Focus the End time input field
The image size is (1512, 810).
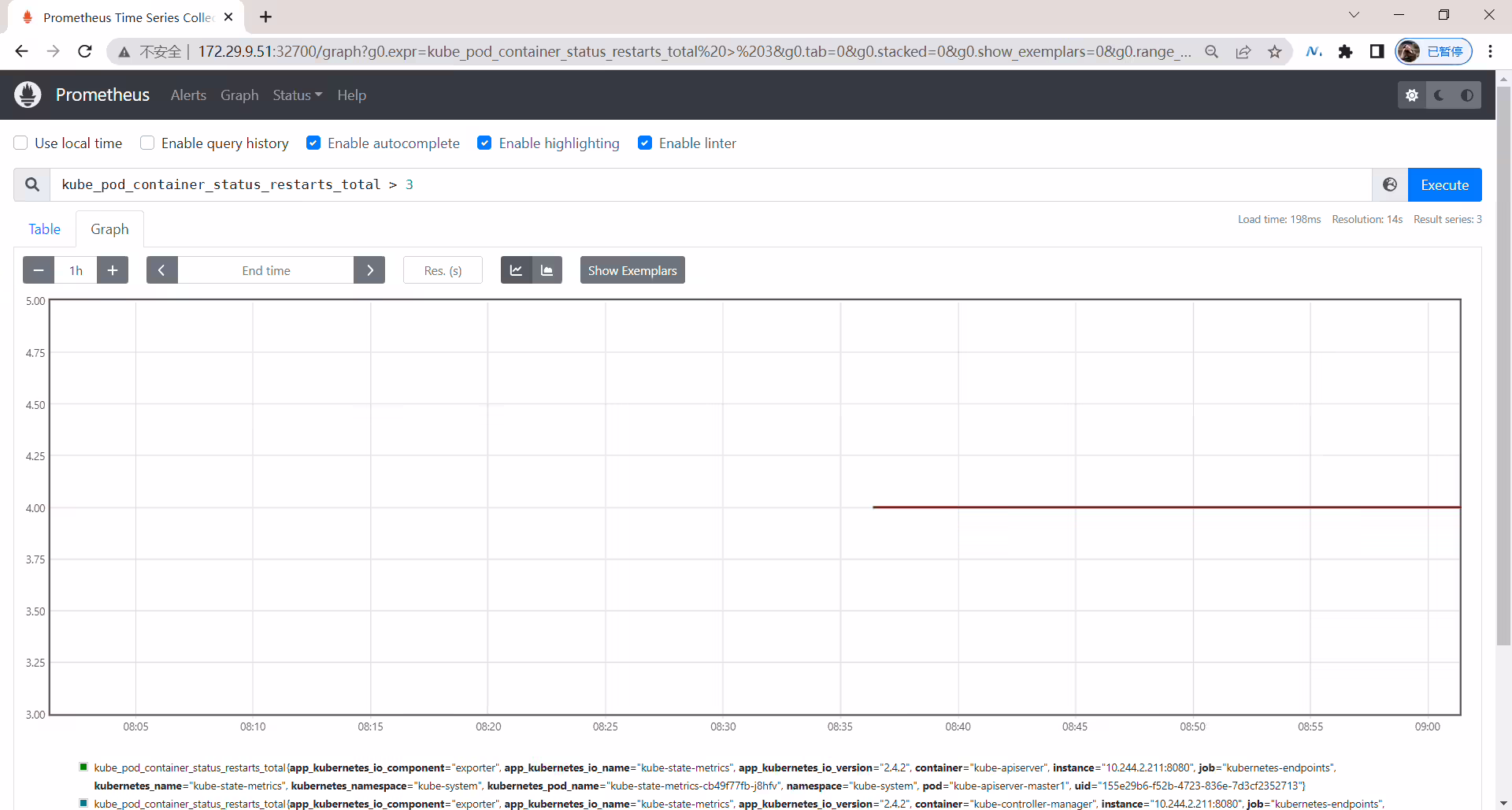pyautogui.click(x=265, y=270)
